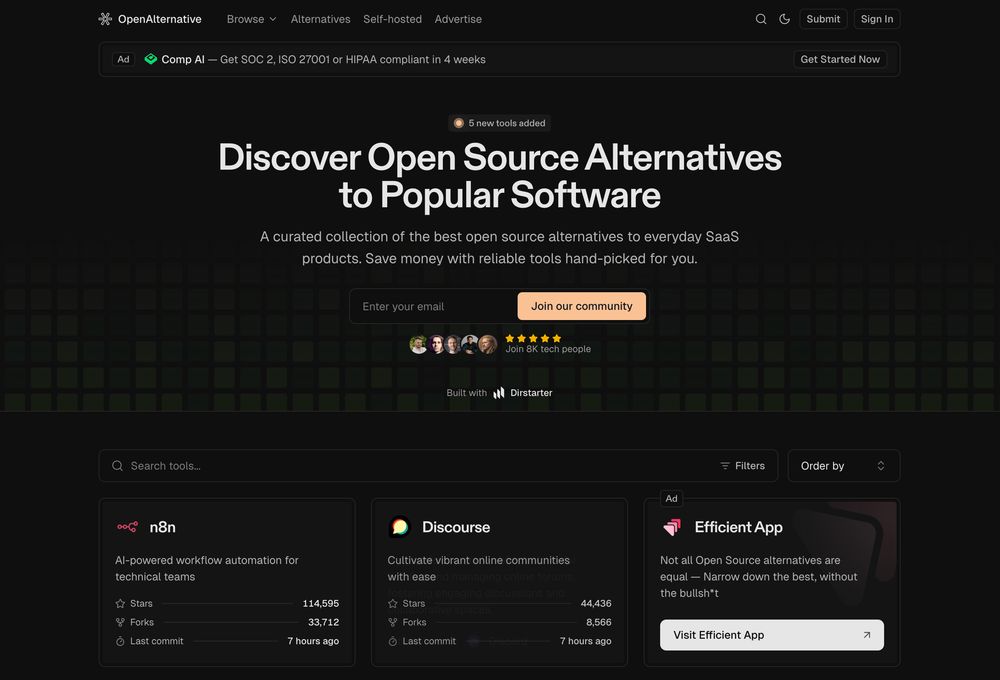Open the Alternatives nav item
Viewport: 1000px width, 680px height.
point(321,19)
